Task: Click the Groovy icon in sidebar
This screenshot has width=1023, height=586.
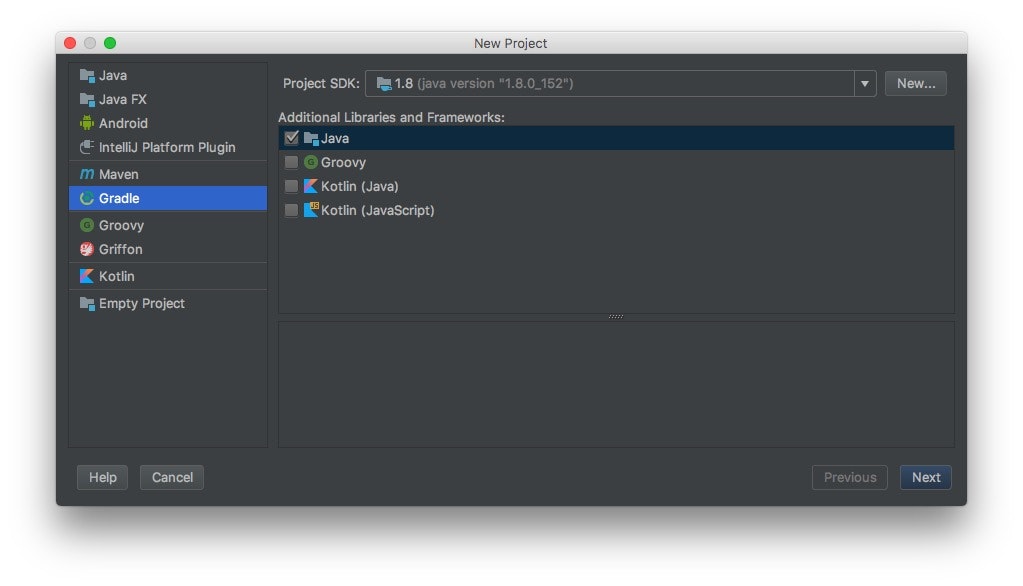Action: point(87,225)
